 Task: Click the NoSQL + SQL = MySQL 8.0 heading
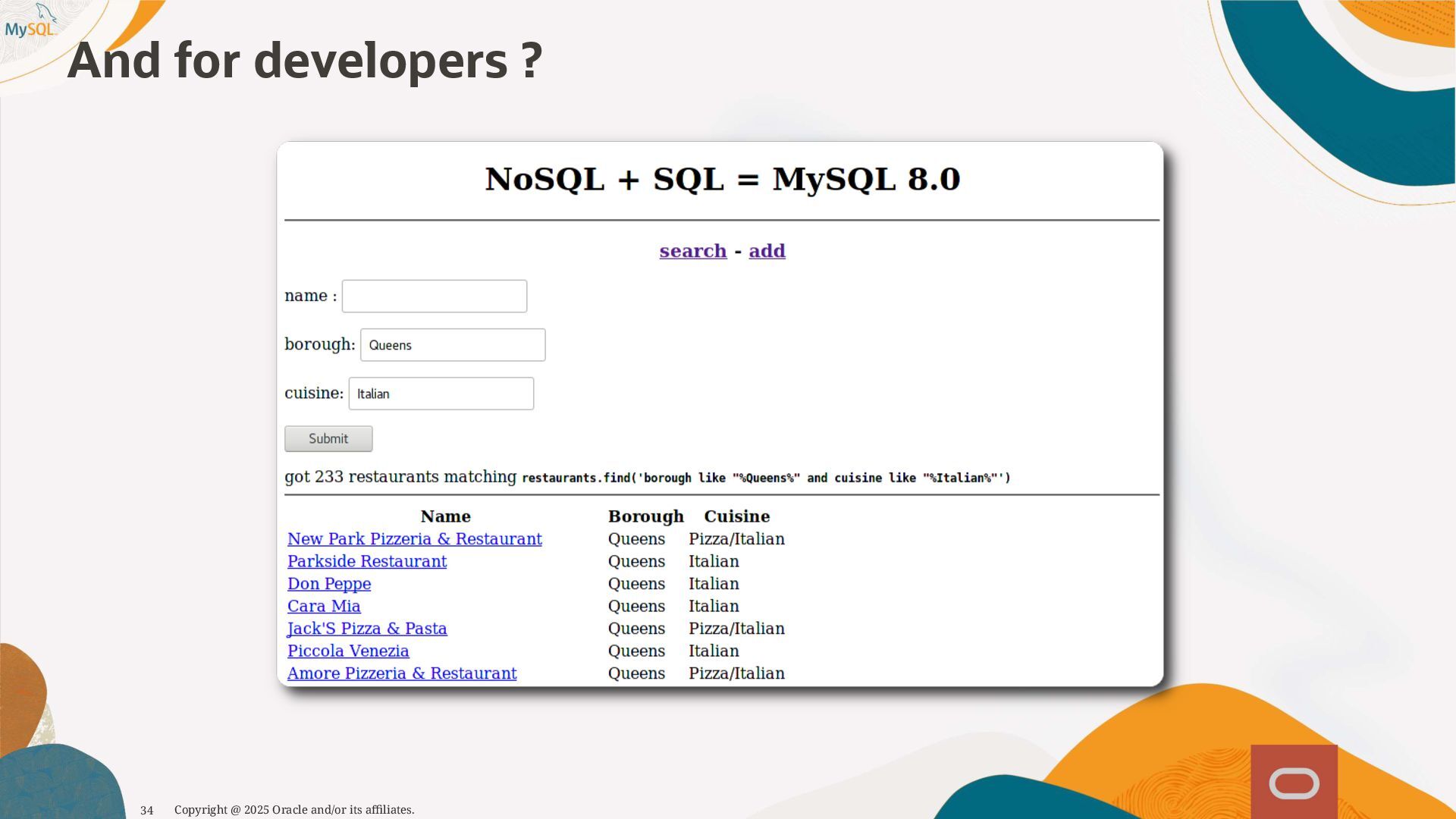pos(722,180)
